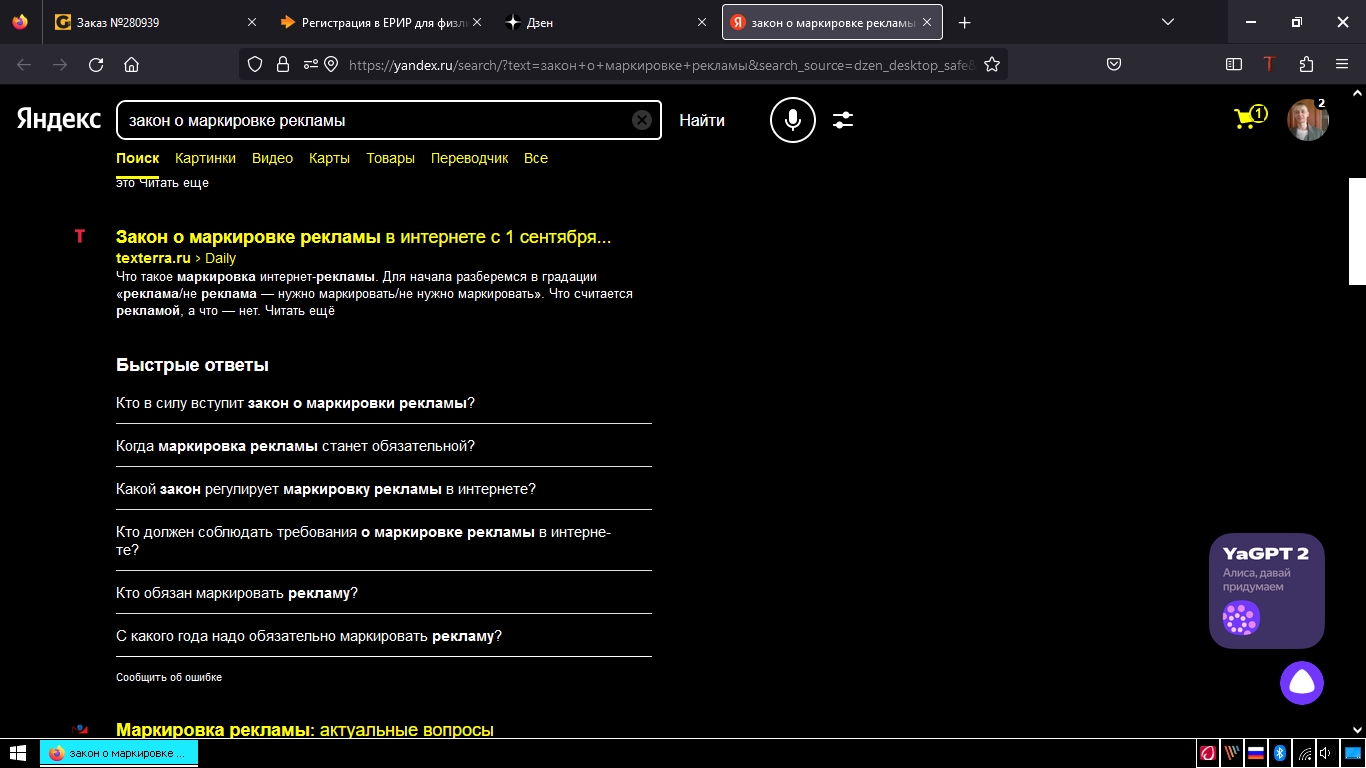Save page to Pocket
1366x768 pixels.
(1114, 64)
